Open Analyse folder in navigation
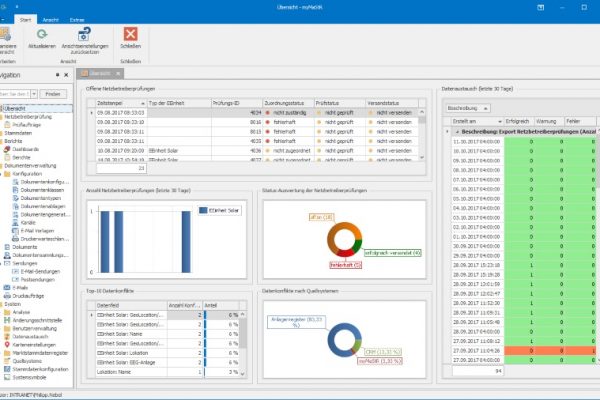The width and height of the screenshot is (600, 400). (x=21, y=312)
